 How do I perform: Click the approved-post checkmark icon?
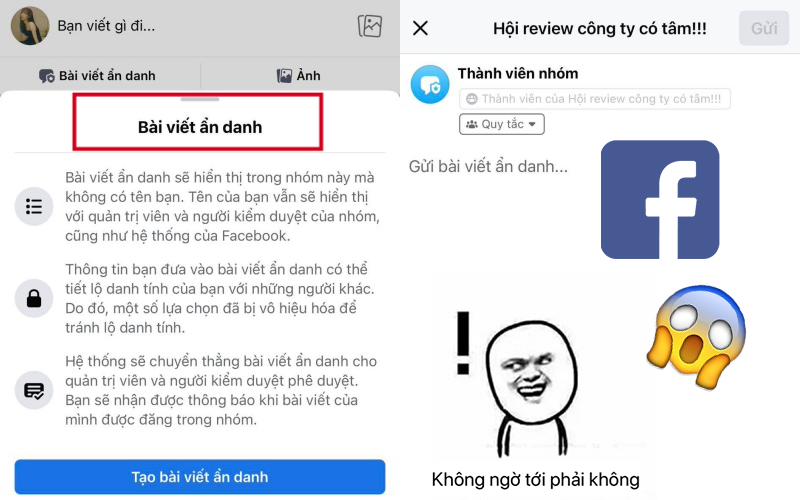(34, 390)
